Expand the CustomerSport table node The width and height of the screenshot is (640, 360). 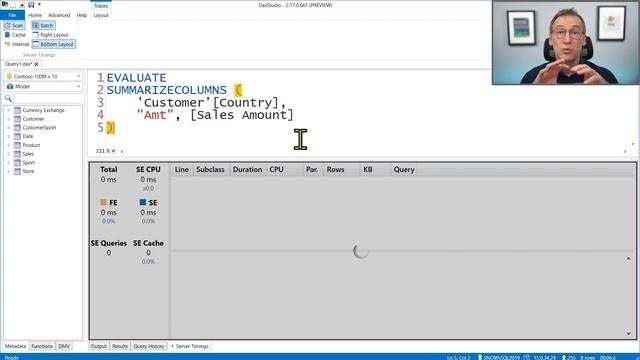[x=9, y=127]
